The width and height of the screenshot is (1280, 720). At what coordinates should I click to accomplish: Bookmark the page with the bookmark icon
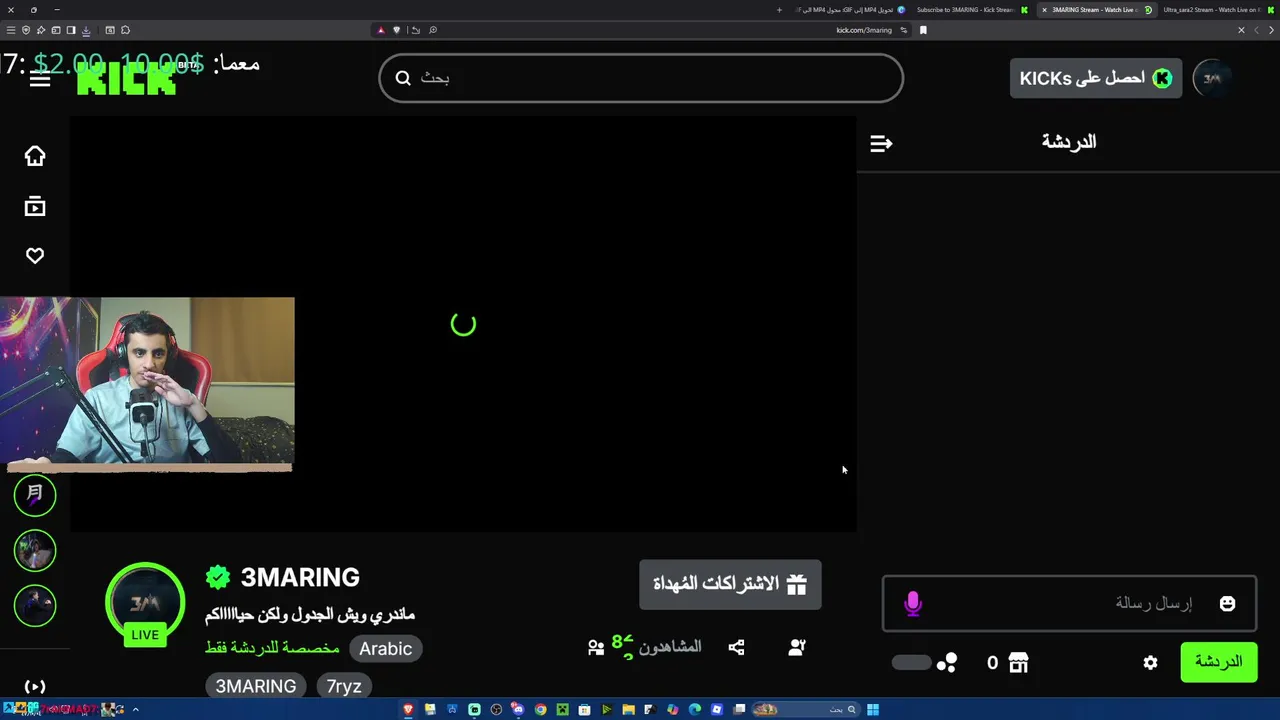click(923, 30)
